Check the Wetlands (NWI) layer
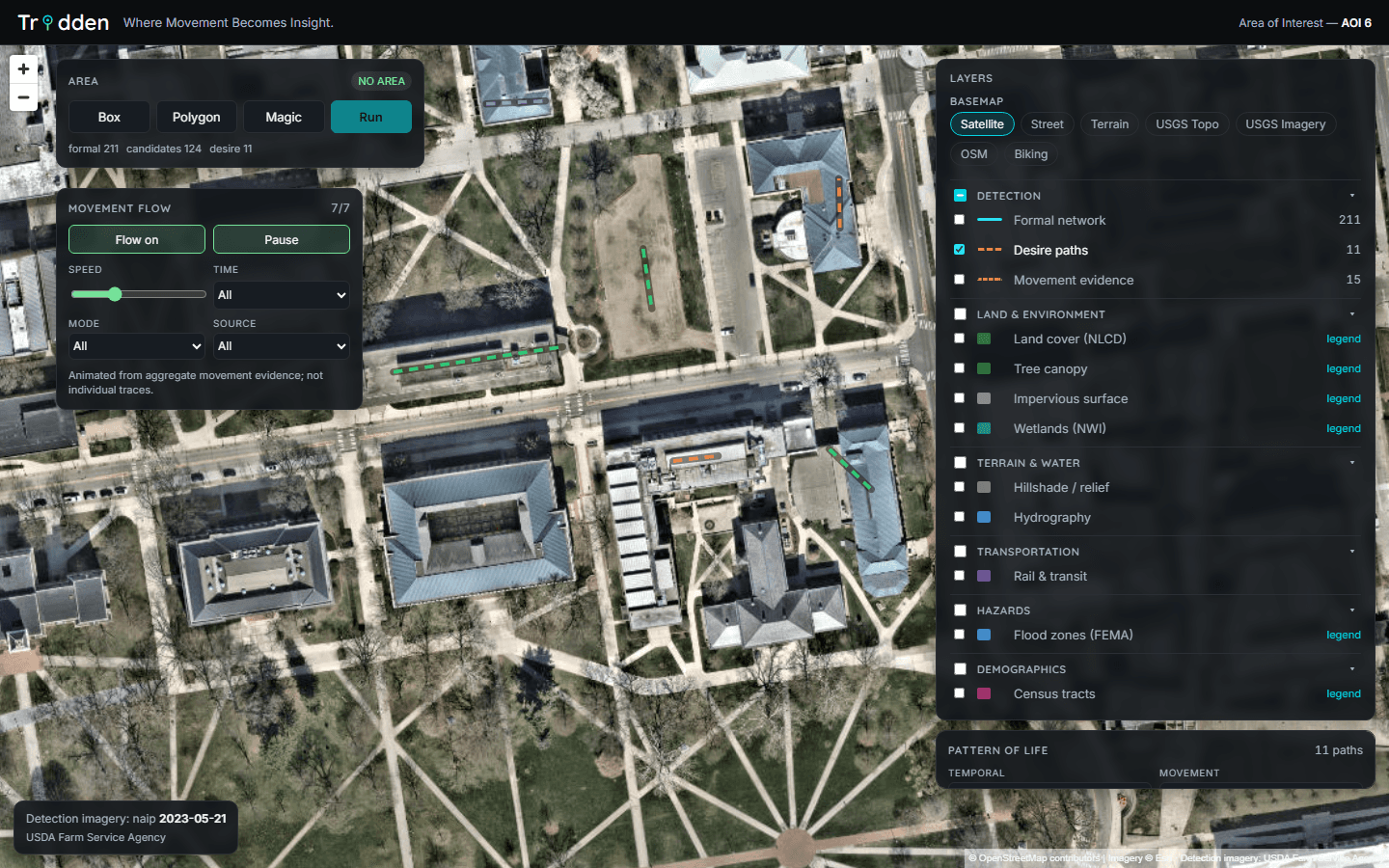 point(959,427)
